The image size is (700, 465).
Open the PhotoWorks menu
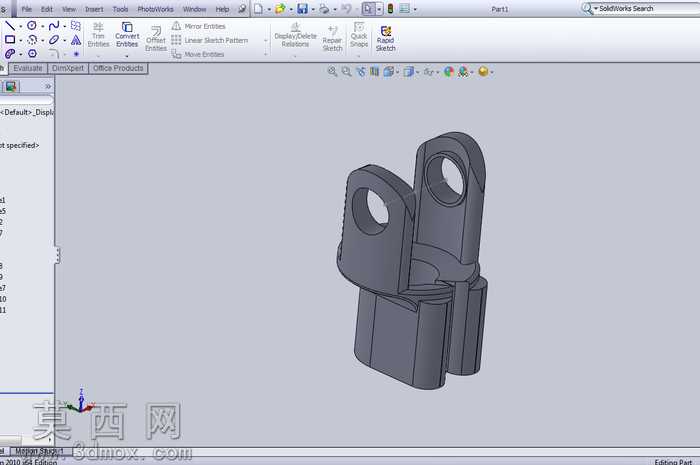pos(155,9)
